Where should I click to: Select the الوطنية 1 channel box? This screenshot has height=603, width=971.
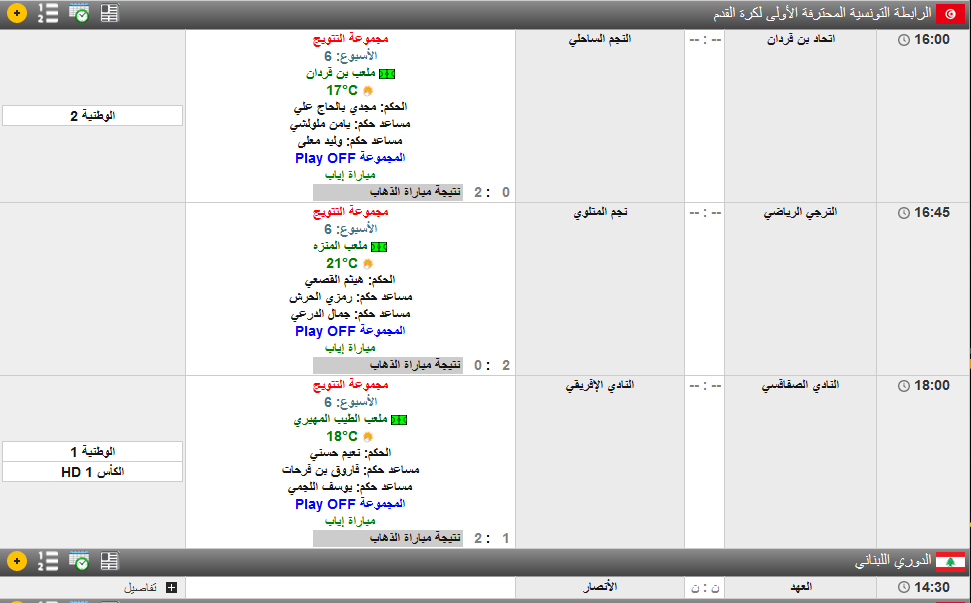coord(92,451)
